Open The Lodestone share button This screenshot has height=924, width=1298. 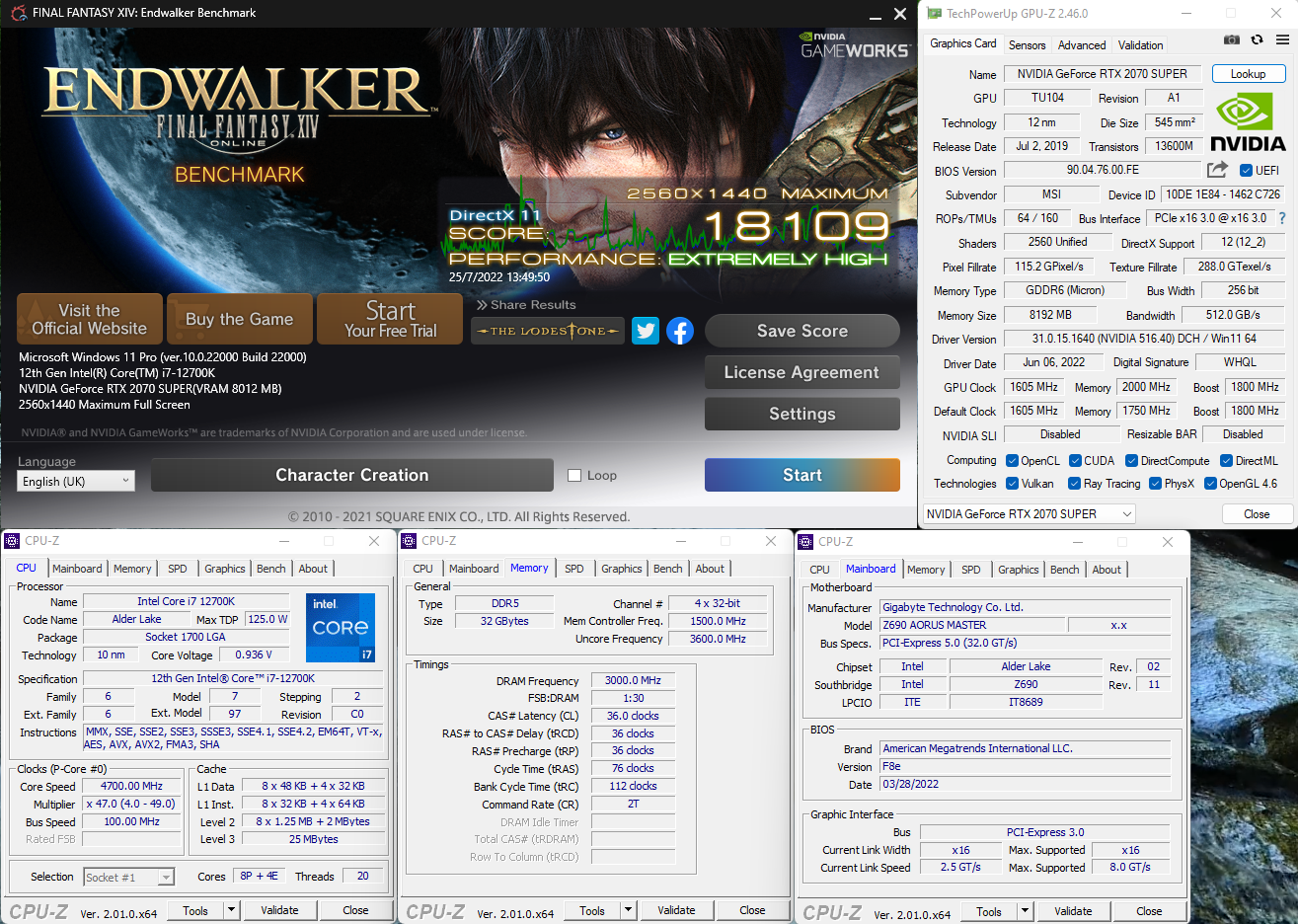click(x=548, y=331)
